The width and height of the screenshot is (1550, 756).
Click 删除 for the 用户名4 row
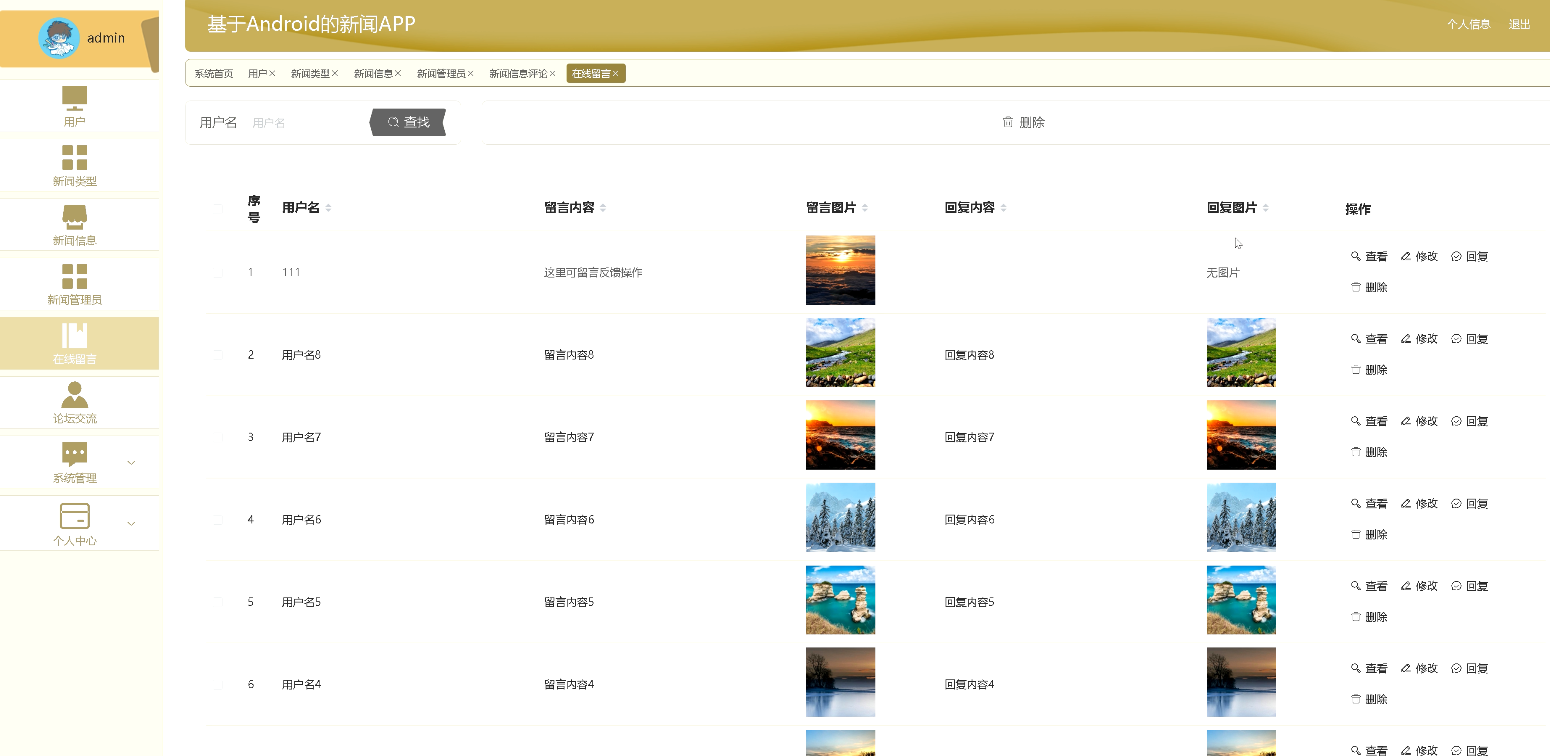tap(1369, 699)
